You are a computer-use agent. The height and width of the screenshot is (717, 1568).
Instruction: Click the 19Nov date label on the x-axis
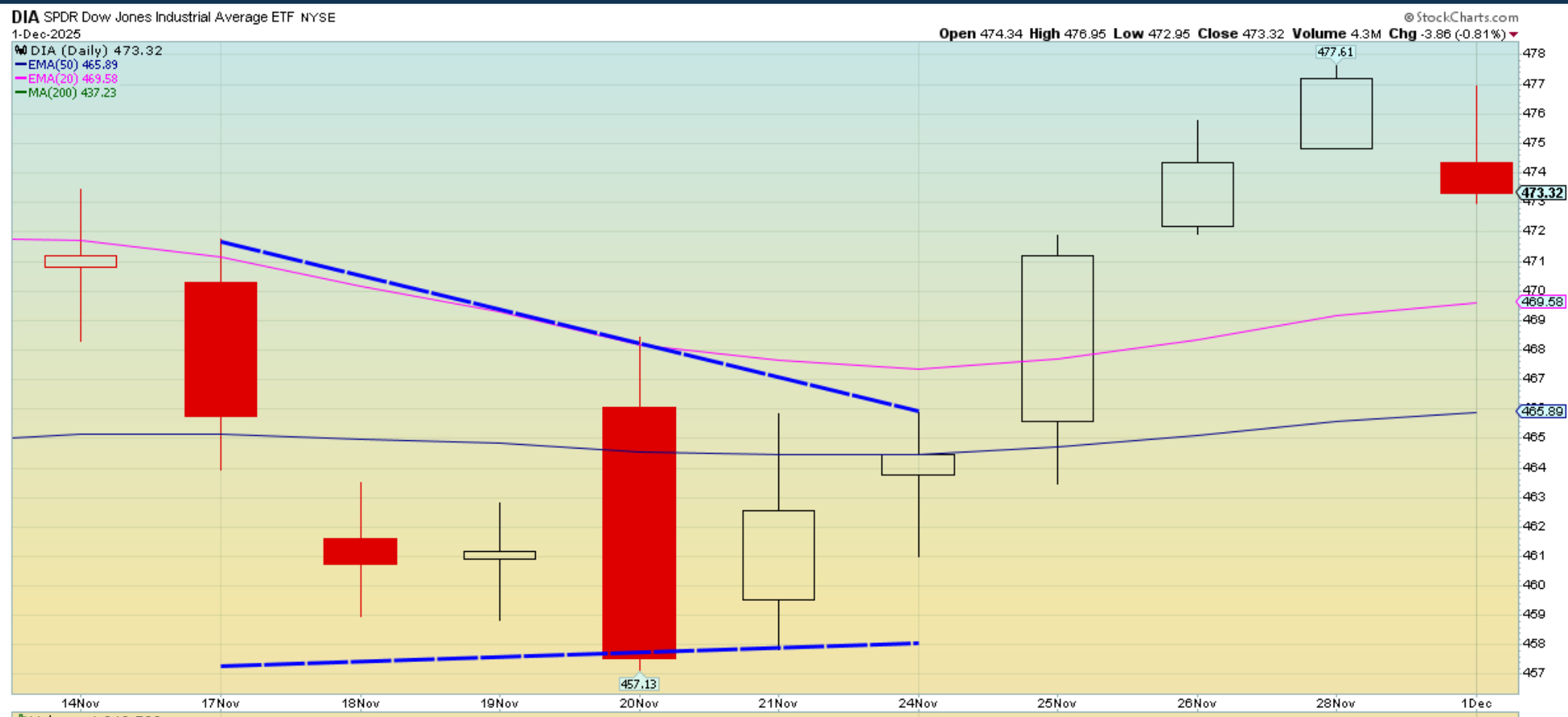coord(499,703)
